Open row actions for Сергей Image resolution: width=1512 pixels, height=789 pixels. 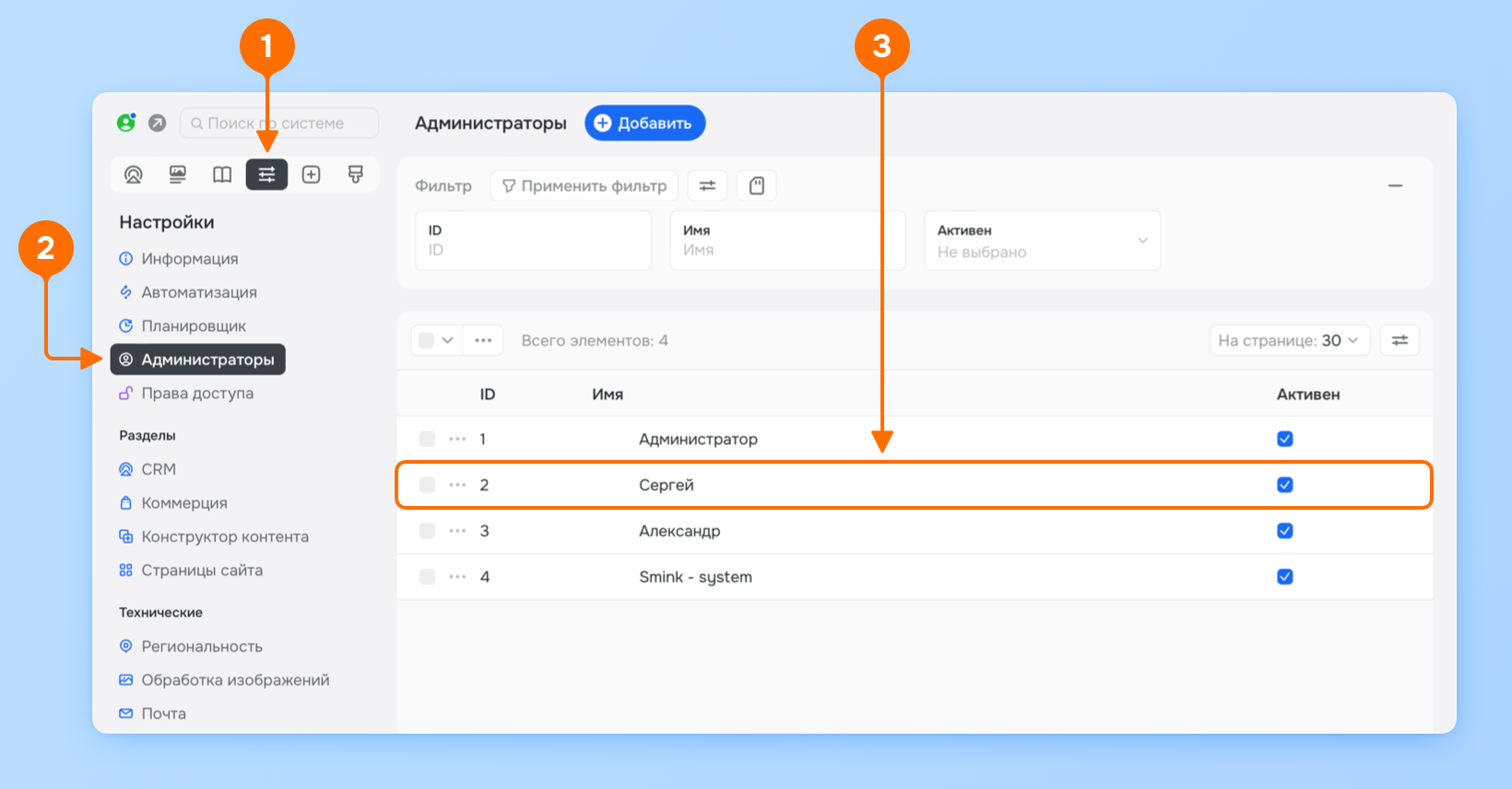coord(457,485)
